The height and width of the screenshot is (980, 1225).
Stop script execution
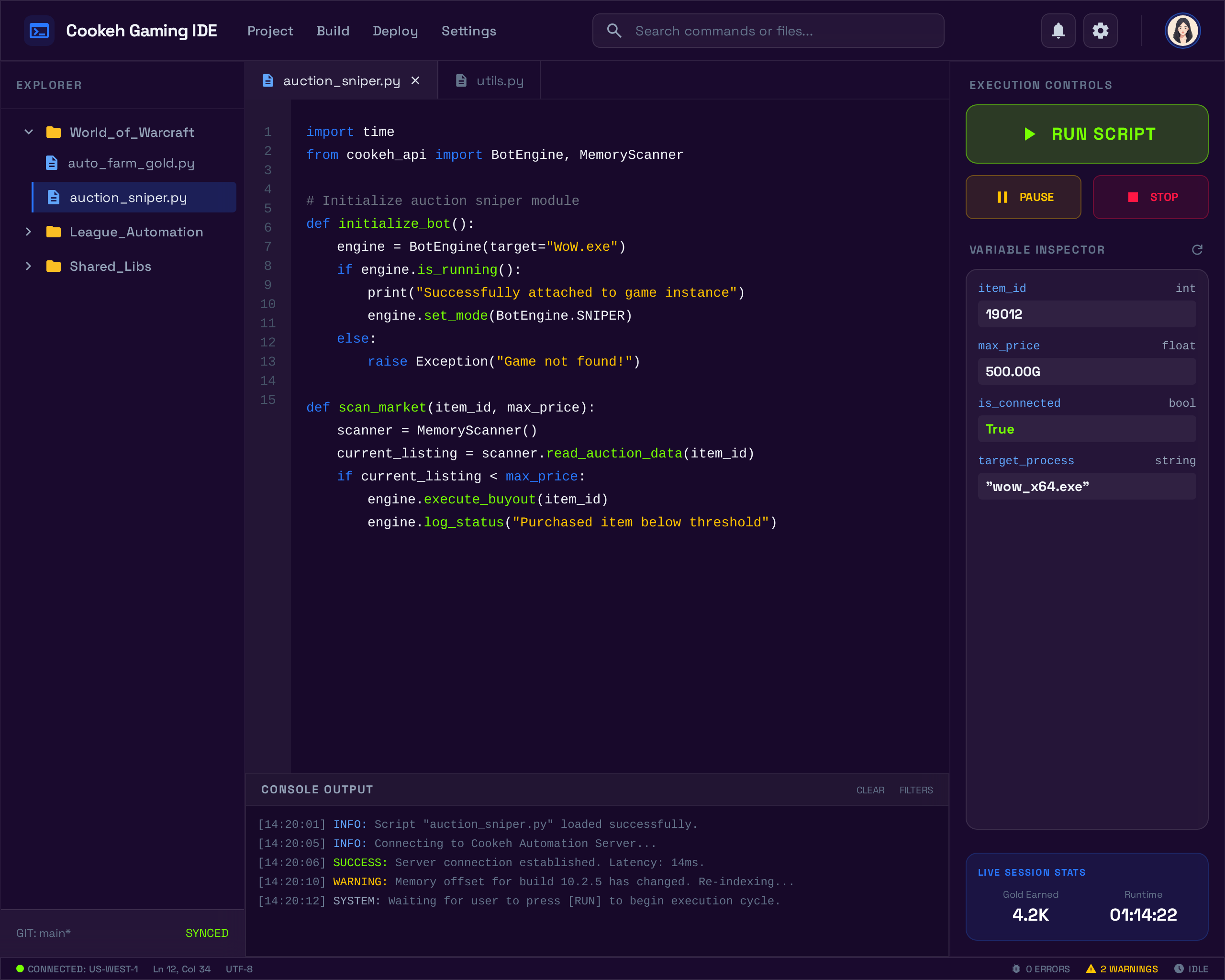[x=1150, y=197]
